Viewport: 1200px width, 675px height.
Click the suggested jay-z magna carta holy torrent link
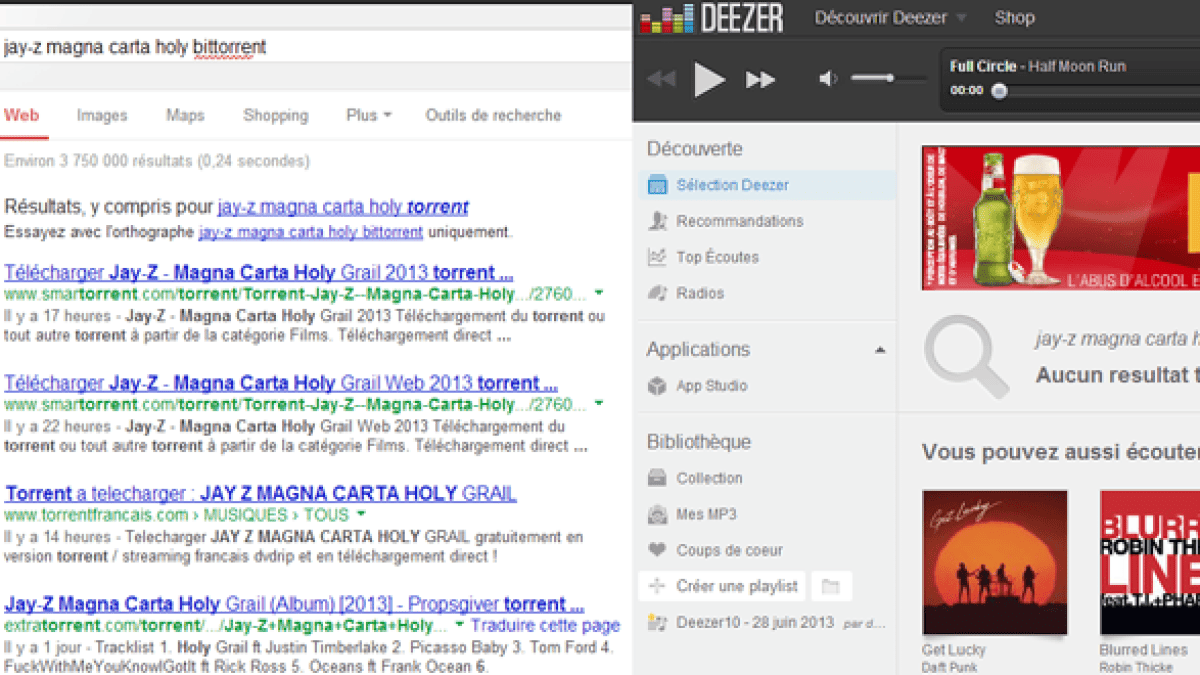(343, 208)
